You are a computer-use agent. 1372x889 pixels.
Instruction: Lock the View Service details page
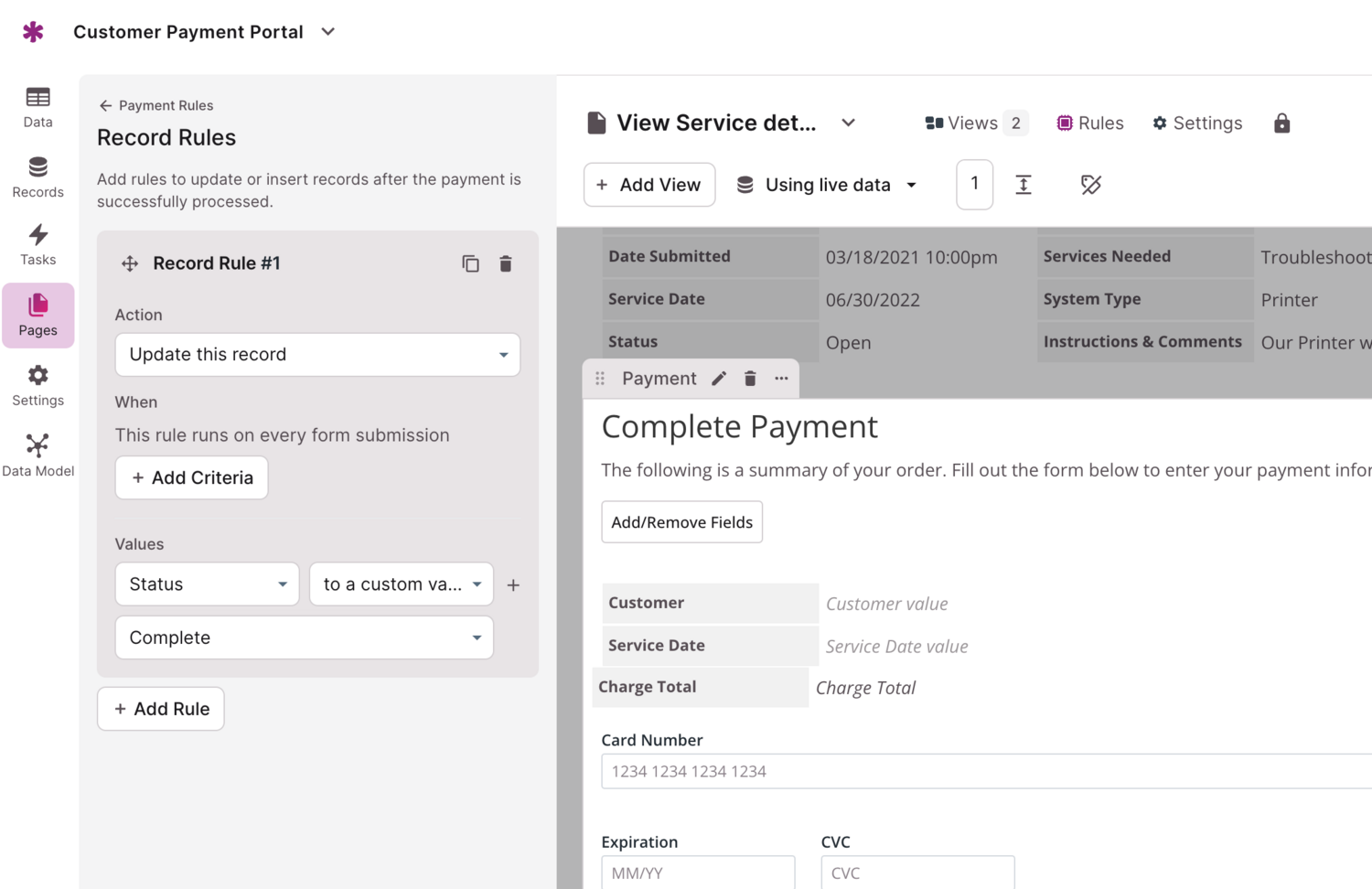click(1281, 123)
